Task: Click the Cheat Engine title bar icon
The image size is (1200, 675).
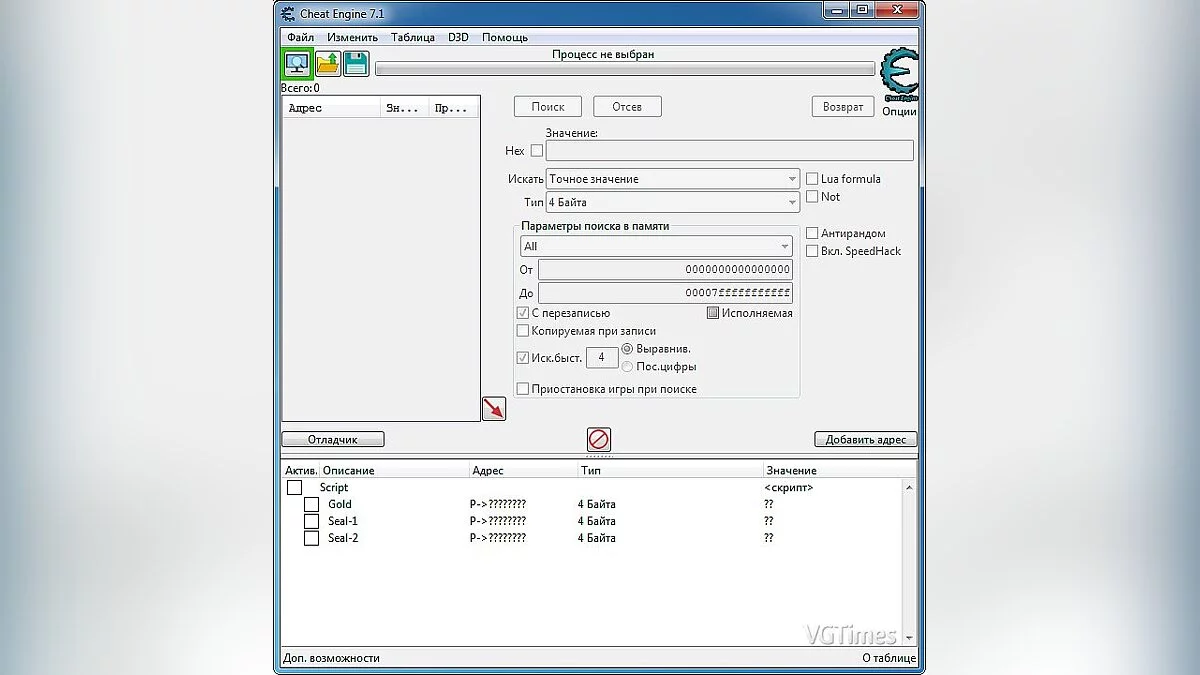Action: tap(288, 13)
